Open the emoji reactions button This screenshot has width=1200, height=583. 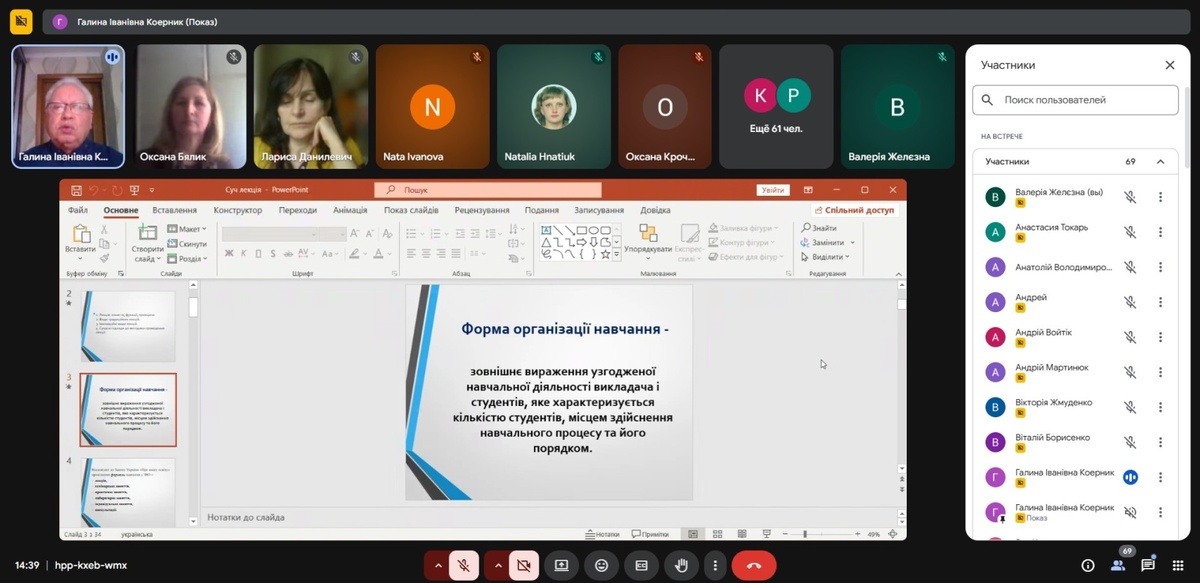[601, 565]
